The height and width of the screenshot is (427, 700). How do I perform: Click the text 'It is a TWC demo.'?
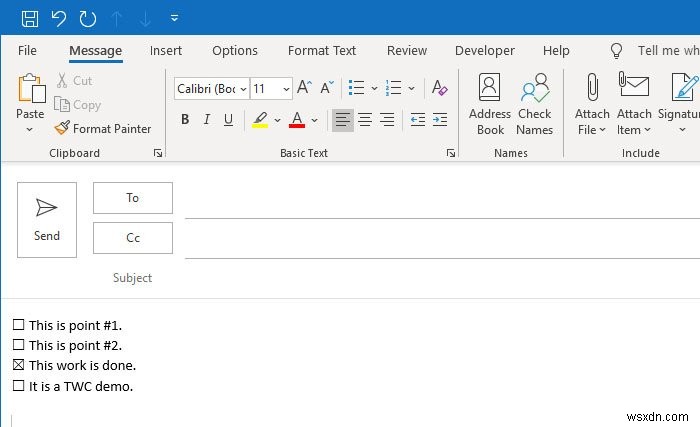pyautogui.click(x=81, y=386)
